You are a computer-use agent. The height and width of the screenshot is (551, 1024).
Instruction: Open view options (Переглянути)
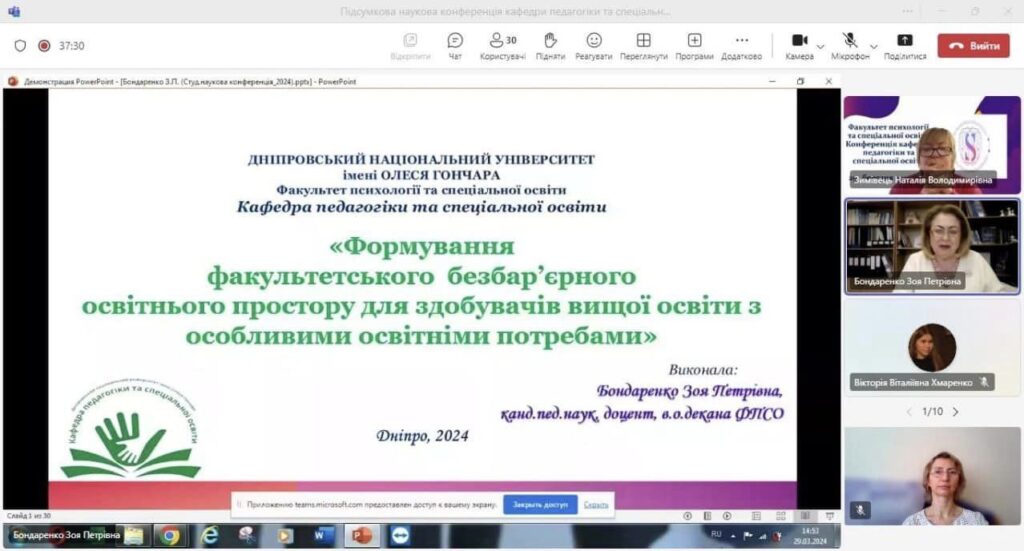click(643, 46)
